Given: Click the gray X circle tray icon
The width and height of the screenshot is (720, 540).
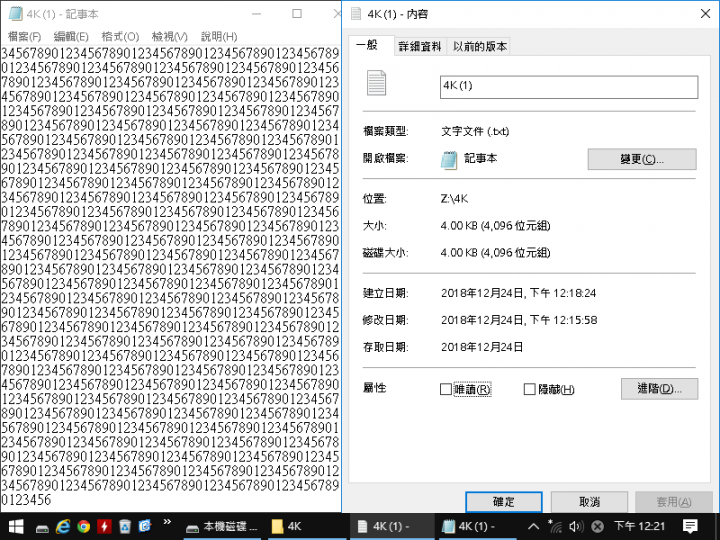Looking at the screenshot, I should (597, 526).
